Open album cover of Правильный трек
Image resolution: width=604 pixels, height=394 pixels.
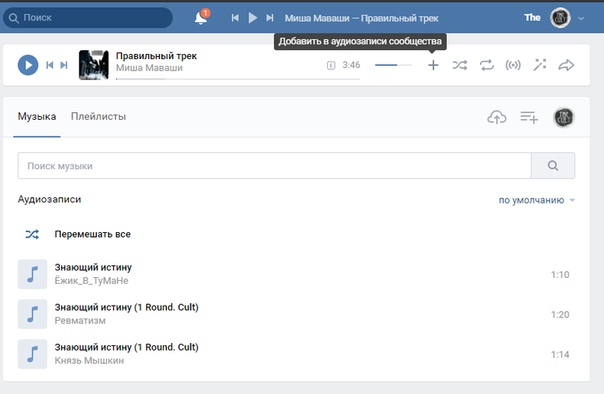pyautogui.click(x=94, y=65)
